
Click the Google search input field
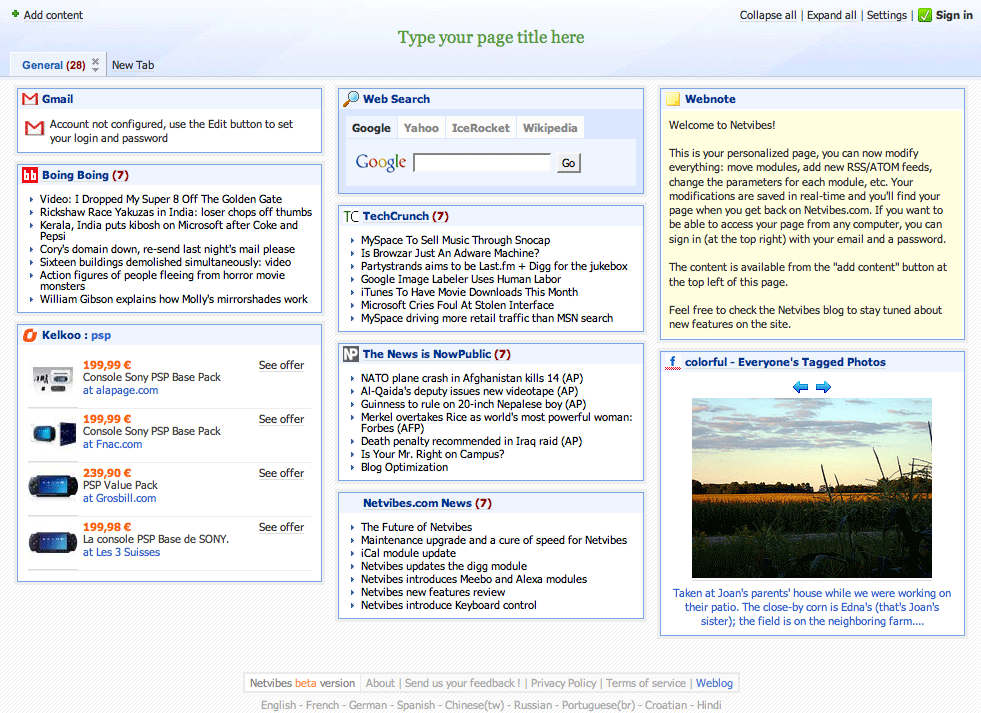[x=482, y=163]
